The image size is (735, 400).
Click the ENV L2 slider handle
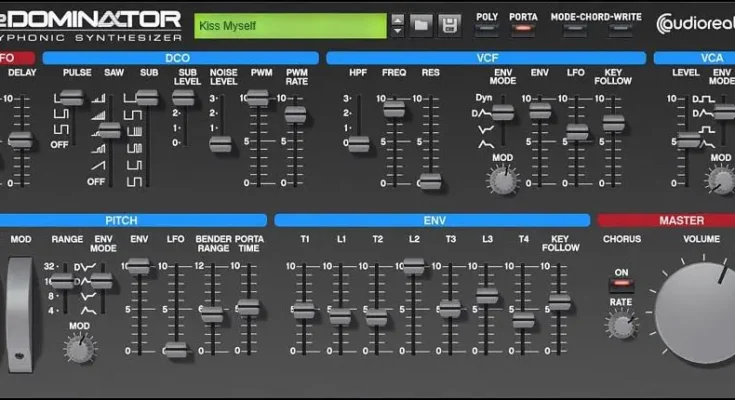[413, 266]
